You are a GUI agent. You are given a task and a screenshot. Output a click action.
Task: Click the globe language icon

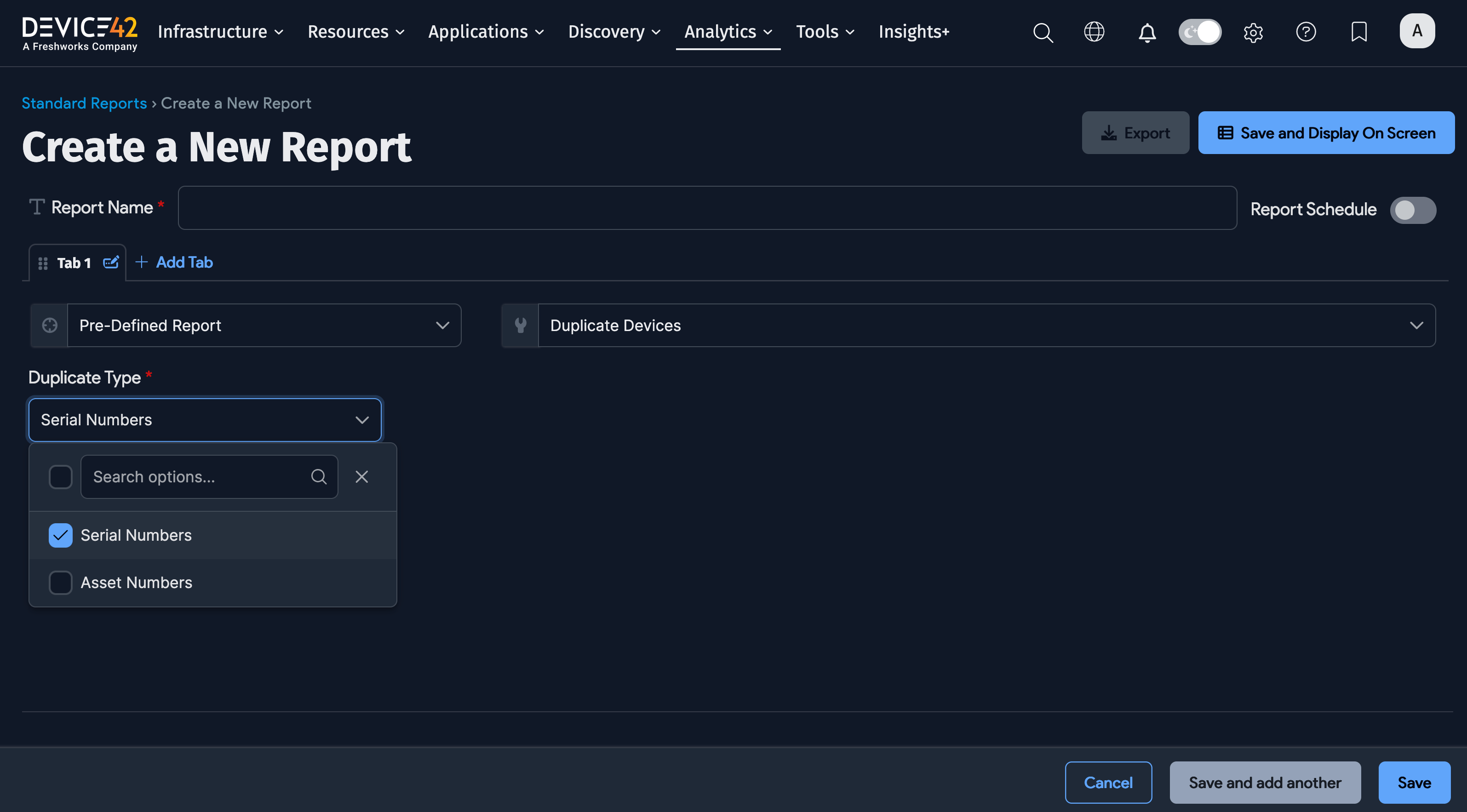(1094, 32)
